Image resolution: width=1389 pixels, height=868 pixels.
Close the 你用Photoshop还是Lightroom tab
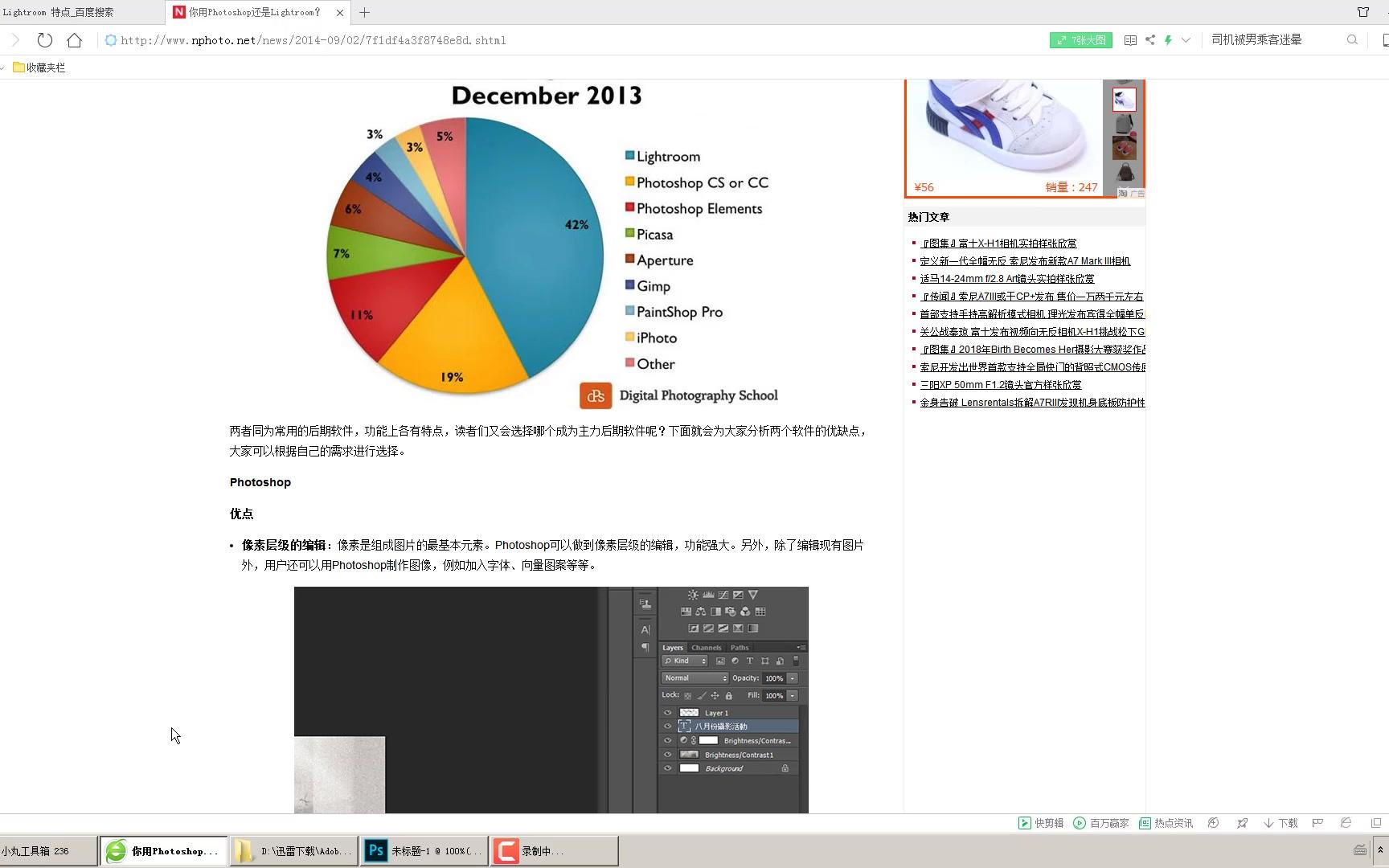coord(340,13)
